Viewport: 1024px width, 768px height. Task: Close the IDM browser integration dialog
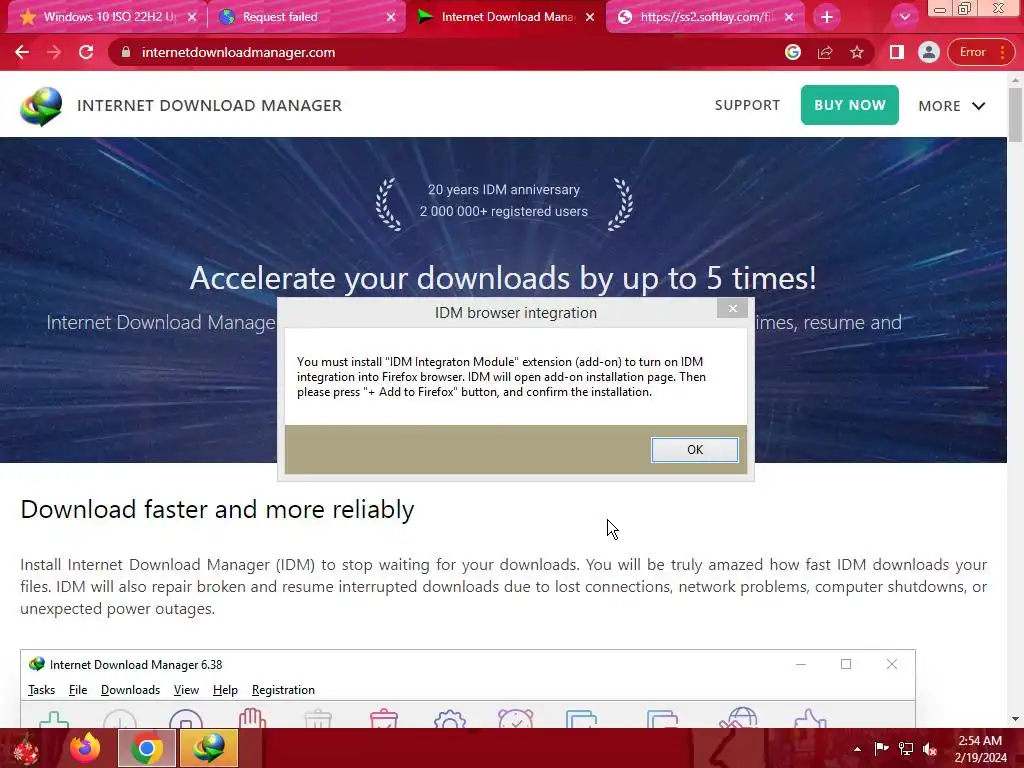pos(733,308)
